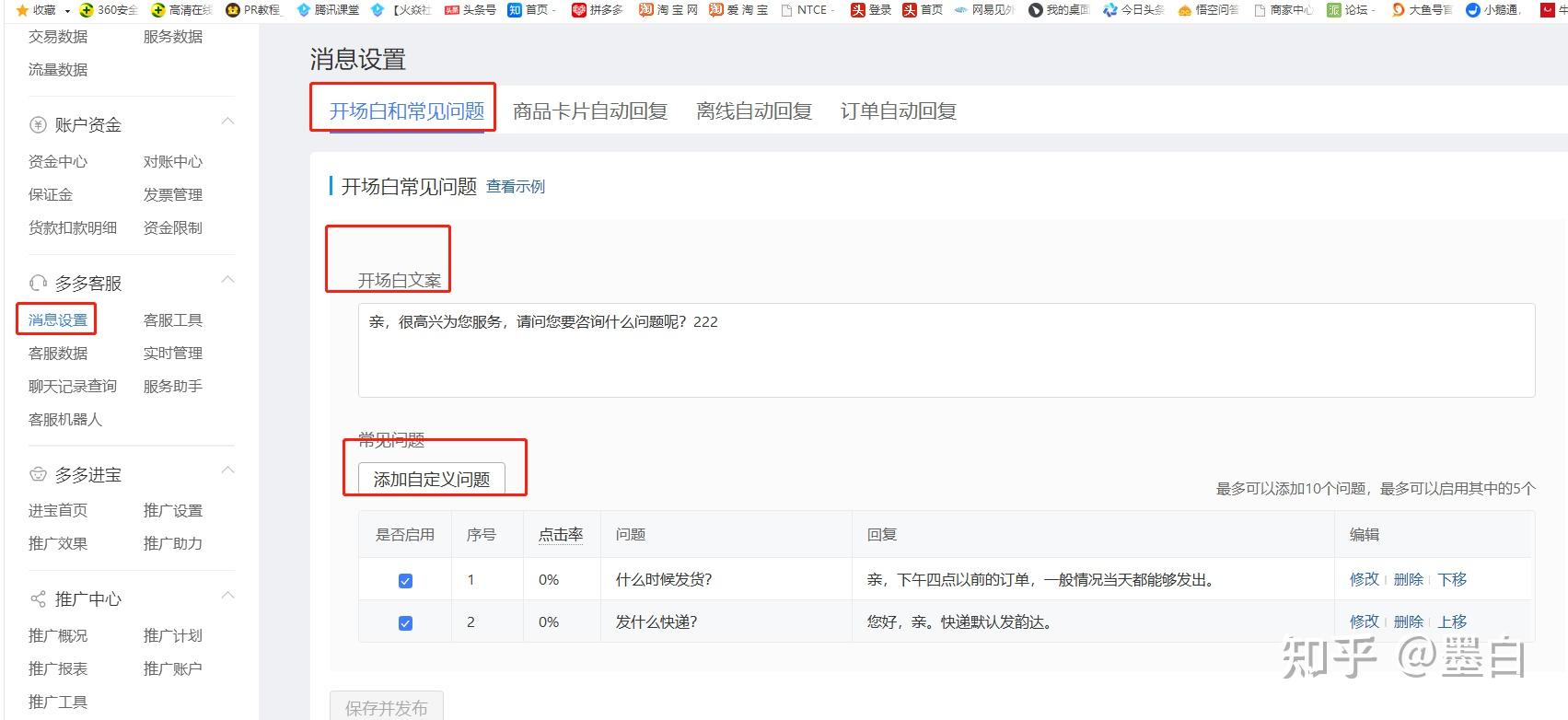Click the 账户资金 yen icon
This screenshot has width=1568, height=720.
coord(38,125)
